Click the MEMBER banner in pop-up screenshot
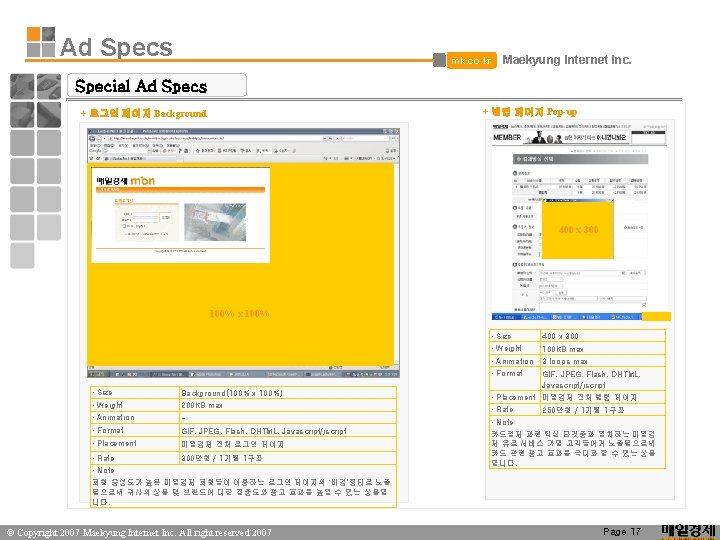The width and height of the screenshot is (720, 540). (579, 137)
